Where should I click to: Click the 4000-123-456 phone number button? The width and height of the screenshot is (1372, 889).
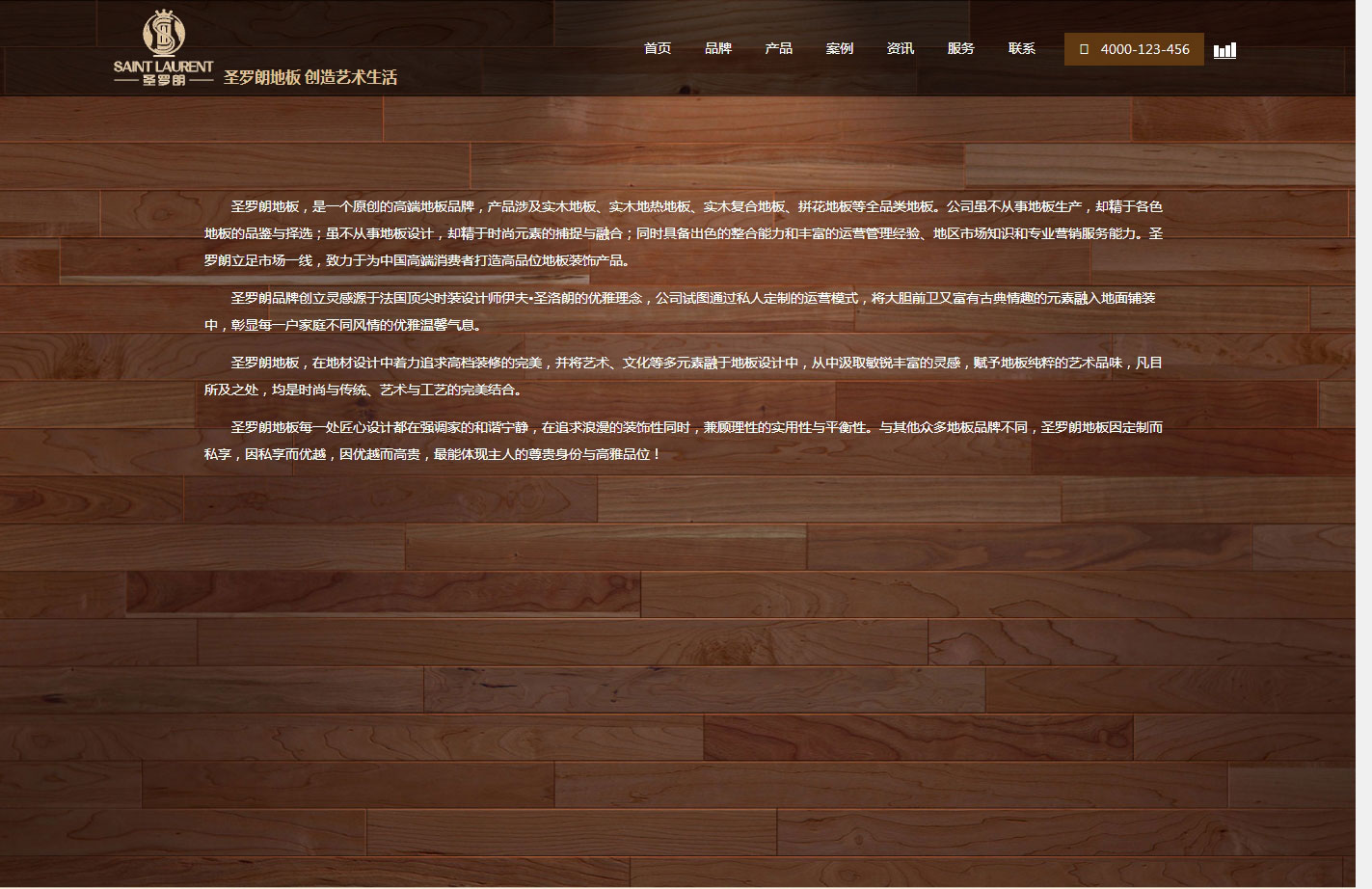pos(1134,49)
